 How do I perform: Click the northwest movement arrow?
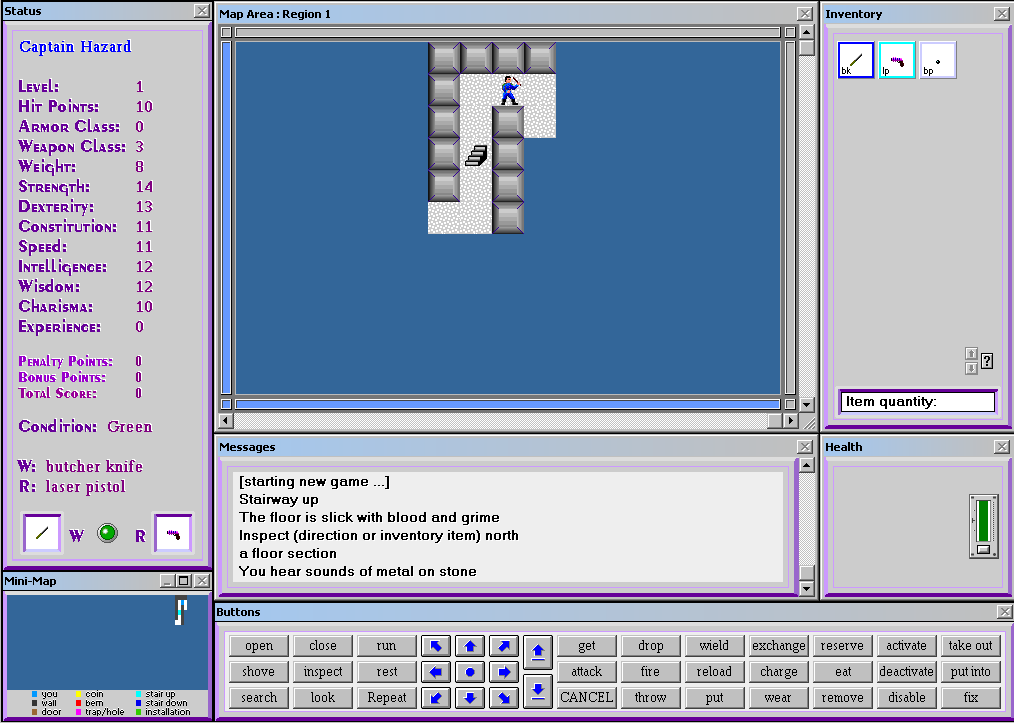click(436, 645)
